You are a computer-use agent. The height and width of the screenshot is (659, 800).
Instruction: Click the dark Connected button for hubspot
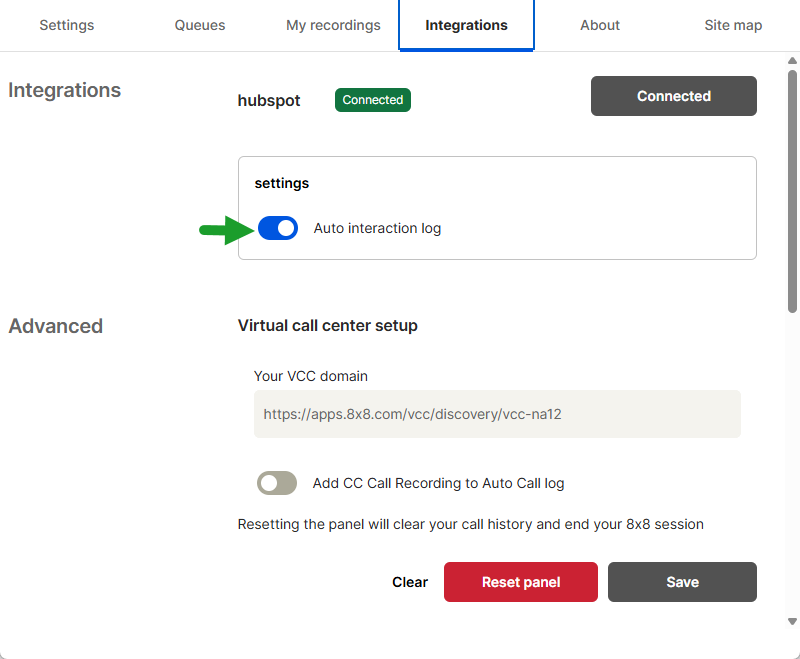(x=673, y=96)
